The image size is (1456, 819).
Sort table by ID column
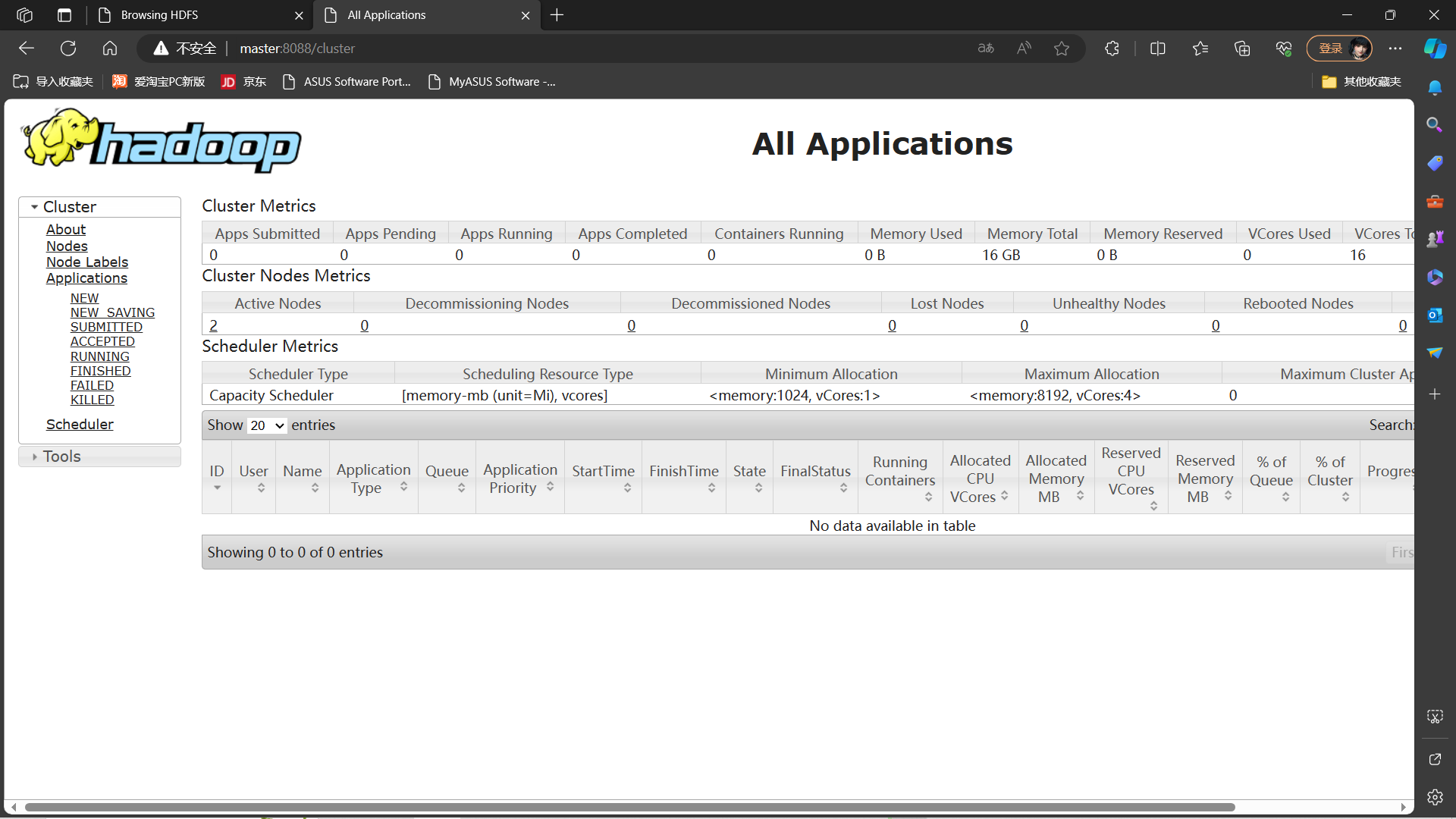coord(217,472)
